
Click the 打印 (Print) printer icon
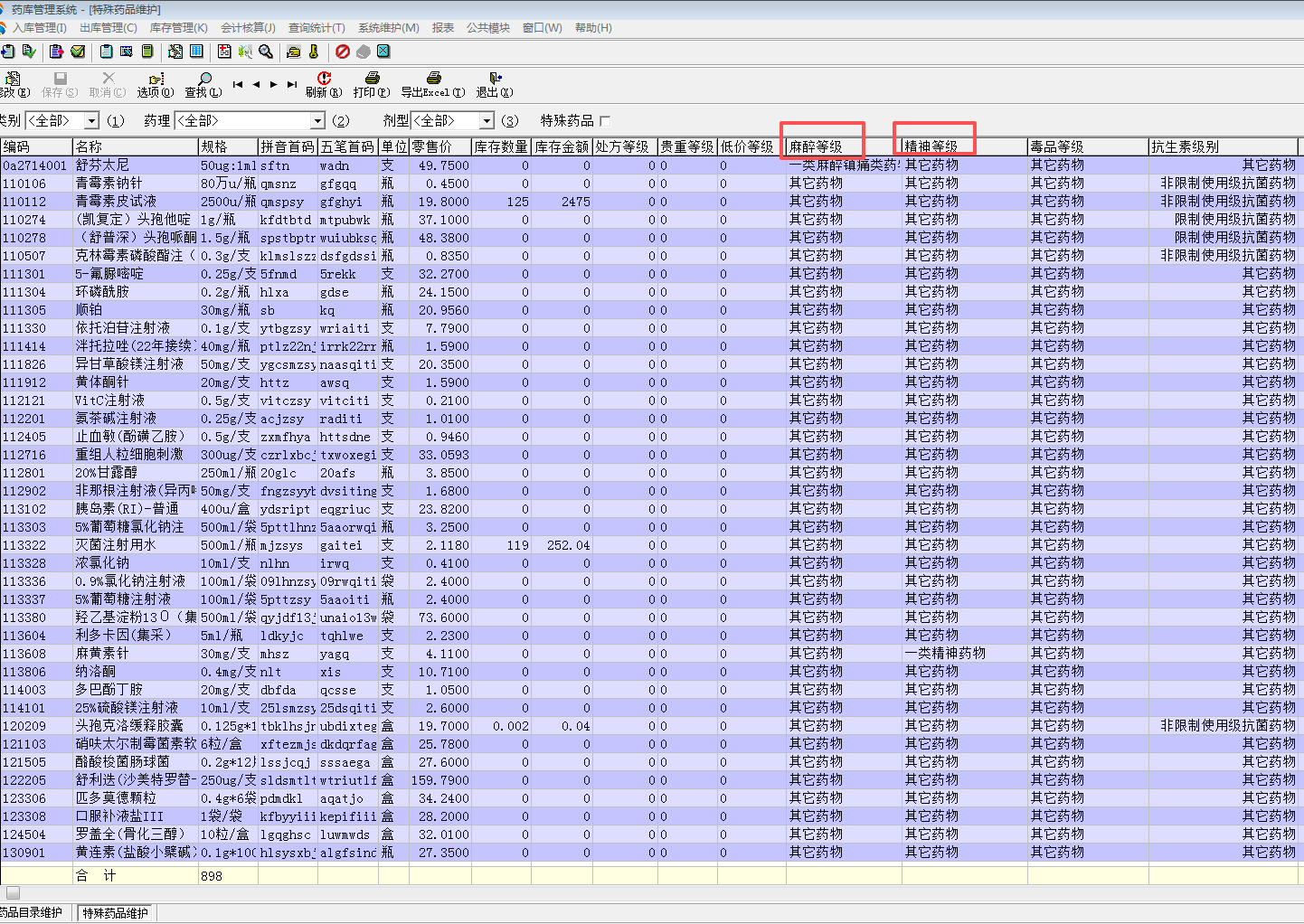pos(372,80)
